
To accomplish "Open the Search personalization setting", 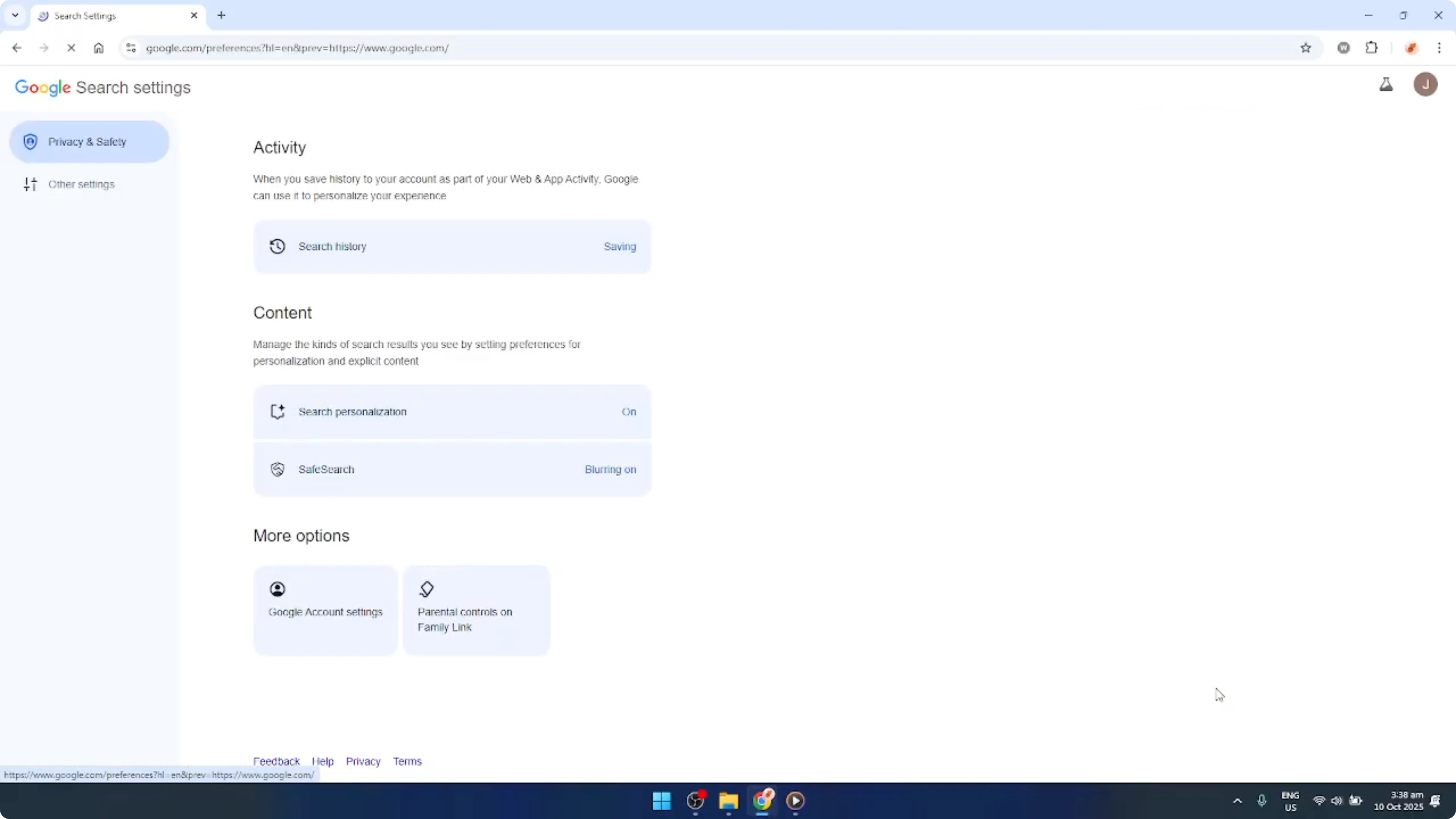I will (452, 411).
